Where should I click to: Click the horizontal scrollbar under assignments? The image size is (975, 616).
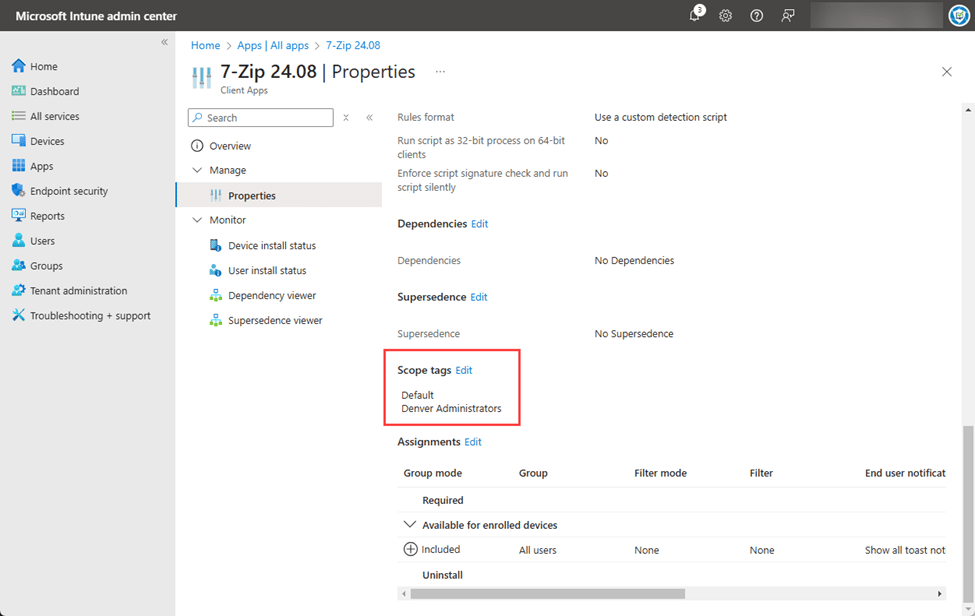547,594
